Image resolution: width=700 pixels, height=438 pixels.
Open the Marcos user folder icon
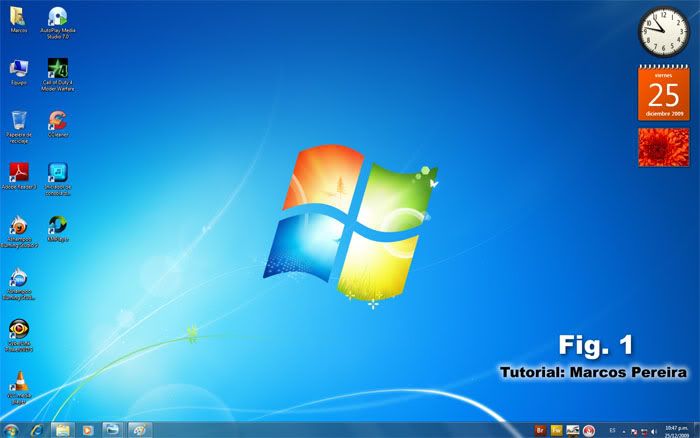(18, 20)
